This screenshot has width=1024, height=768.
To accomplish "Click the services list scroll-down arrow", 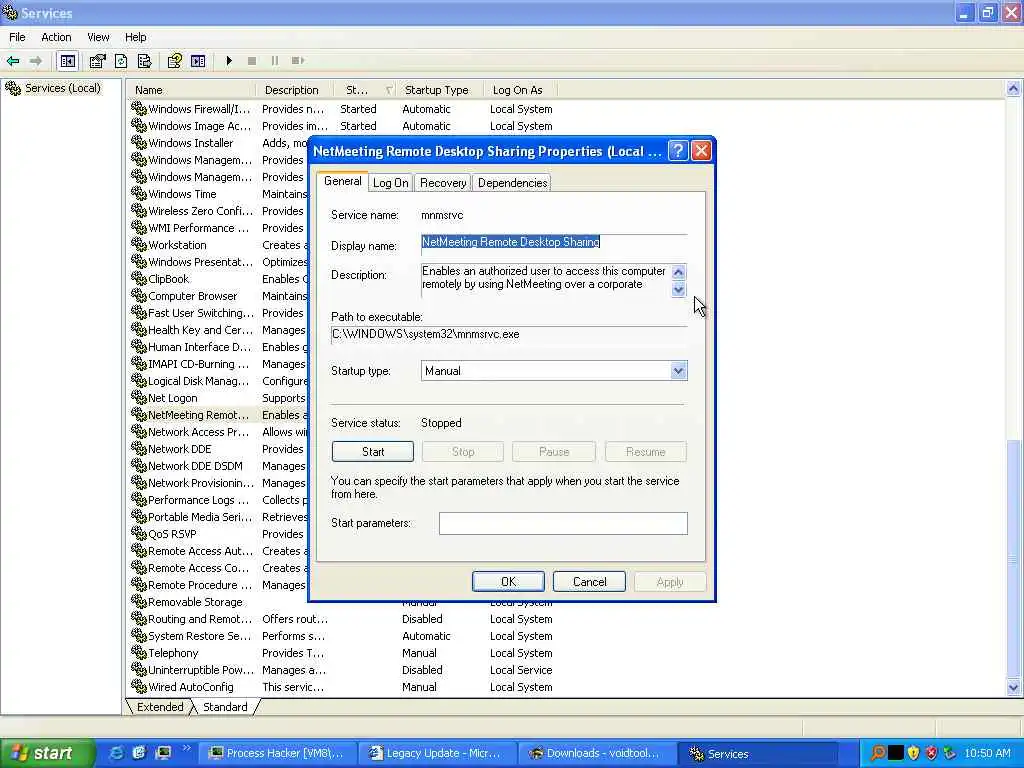I will [x=1014, y=687].
